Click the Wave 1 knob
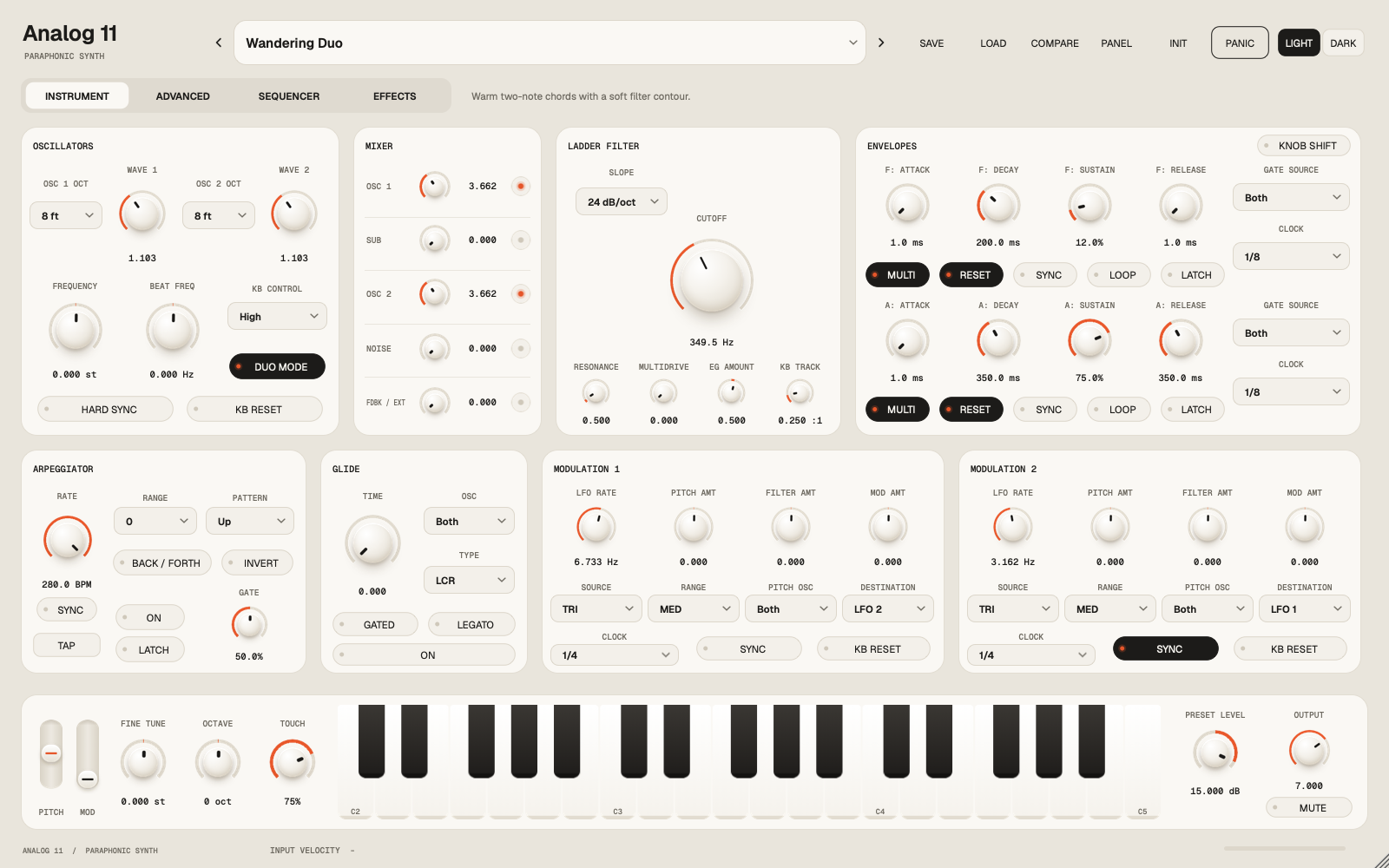 (x=142, y=214)
